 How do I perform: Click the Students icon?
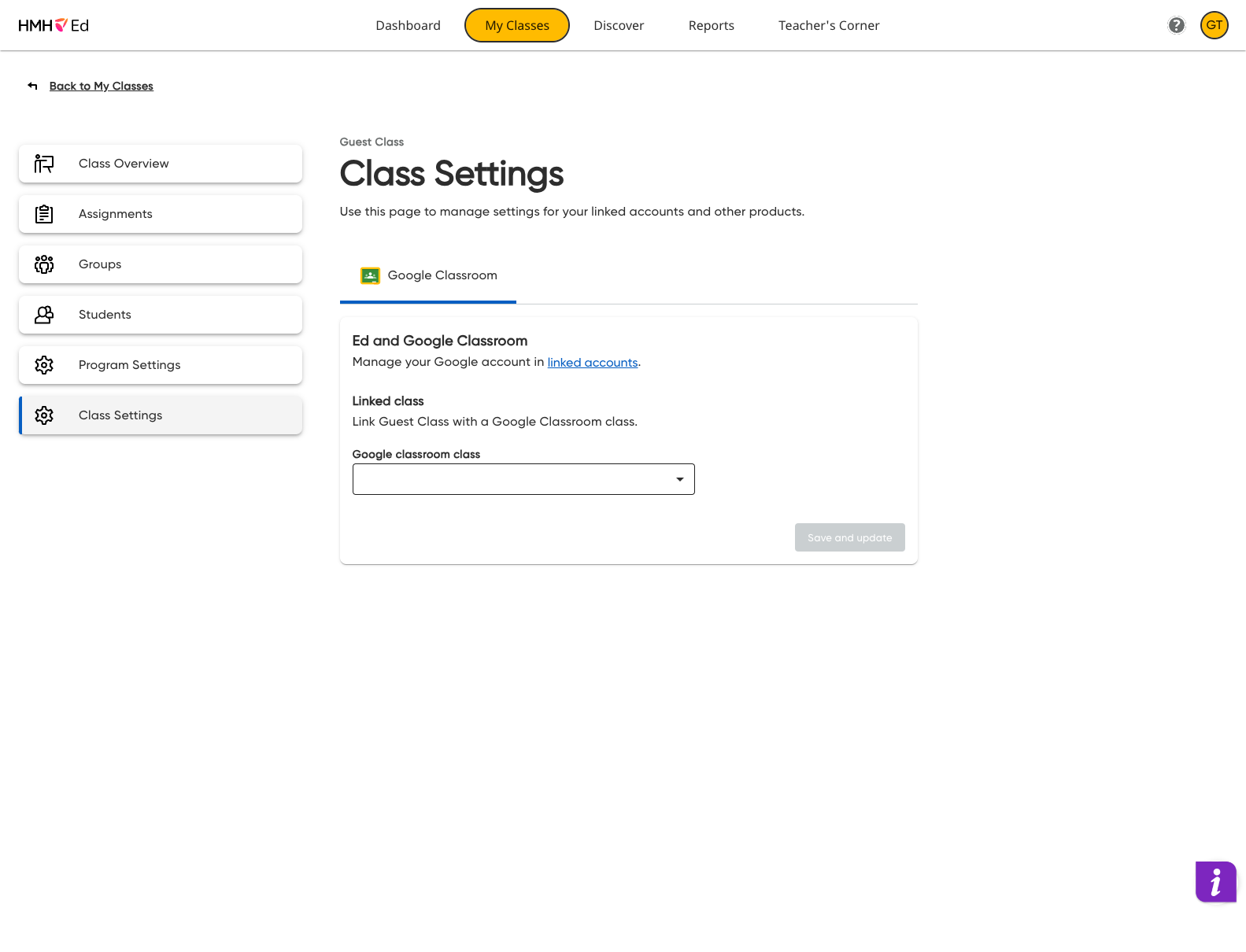coord(44,315)
